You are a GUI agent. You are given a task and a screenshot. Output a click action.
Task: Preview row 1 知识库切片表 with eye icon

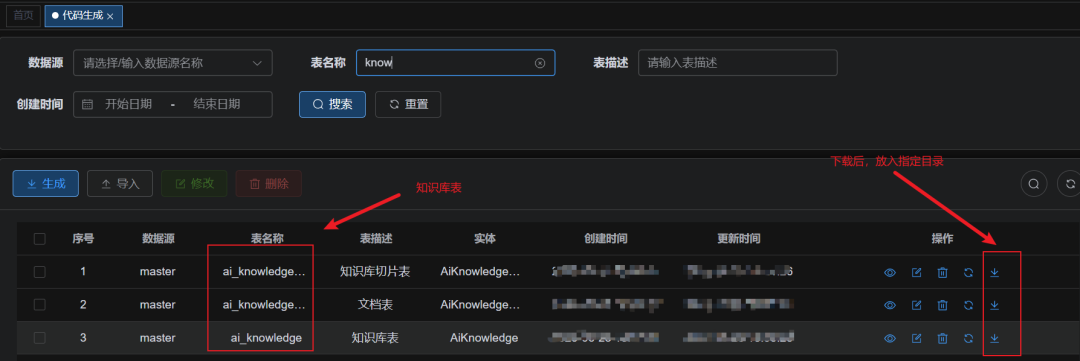pos(890,272)
